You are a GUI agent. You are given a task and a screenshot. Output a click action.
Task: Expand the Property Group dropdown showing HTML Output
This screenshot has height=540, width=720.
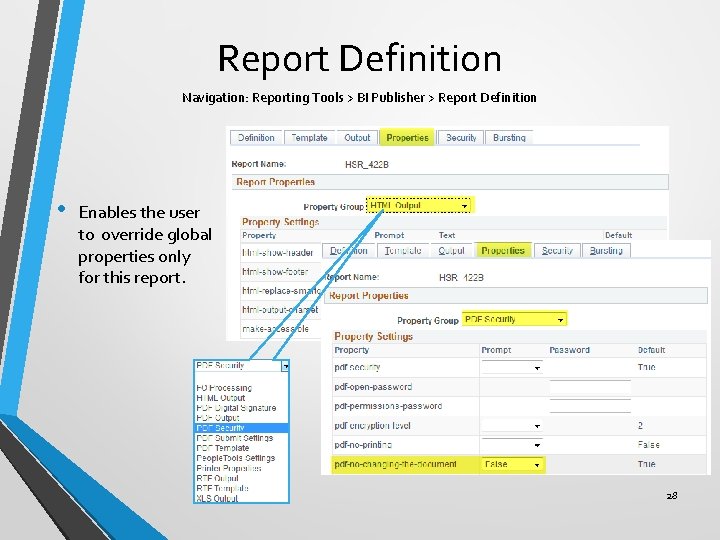pos(419,205)
